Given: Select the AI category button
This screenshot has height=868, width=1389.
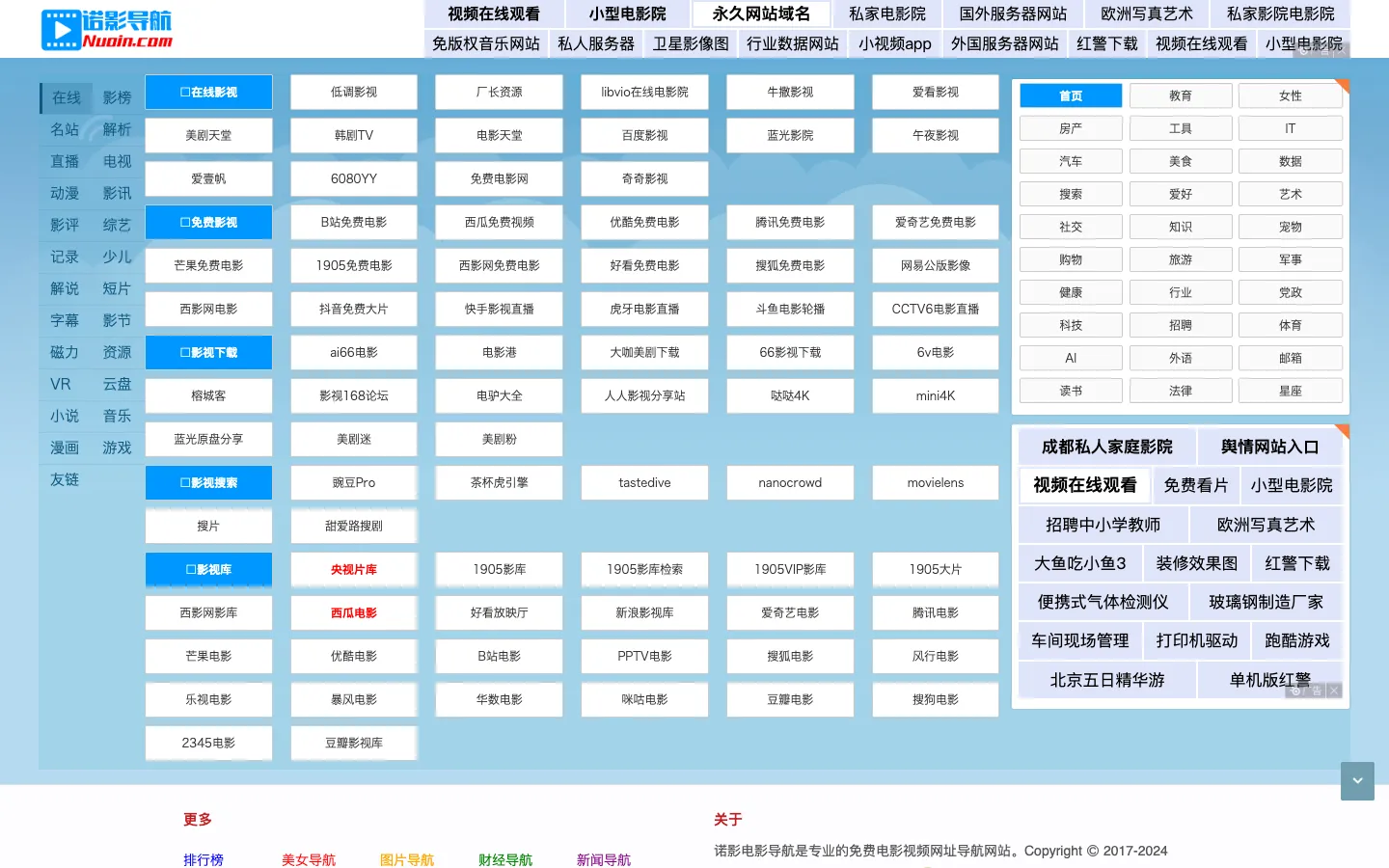Looking at the screenshot, I should point(1071,359).
